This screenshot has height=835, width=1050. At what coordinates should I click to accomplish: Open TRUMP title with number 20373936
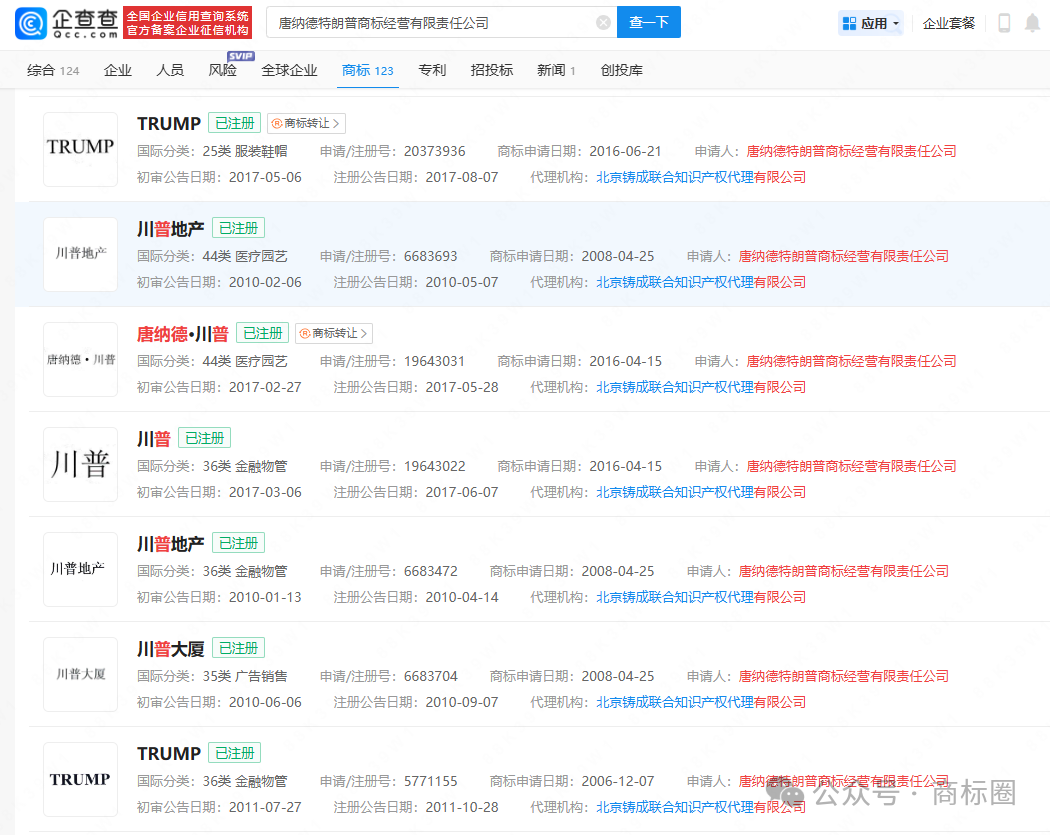(169, 124)
